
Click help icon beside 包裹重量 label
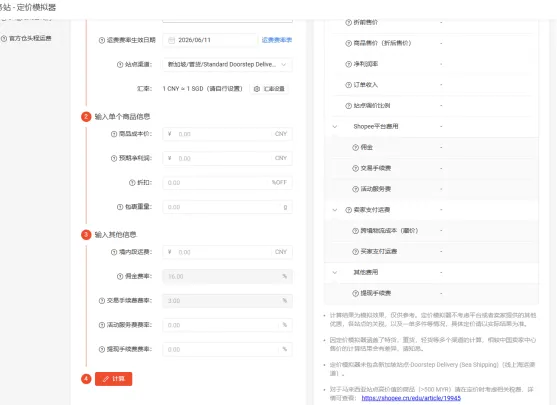coord(120,207)
